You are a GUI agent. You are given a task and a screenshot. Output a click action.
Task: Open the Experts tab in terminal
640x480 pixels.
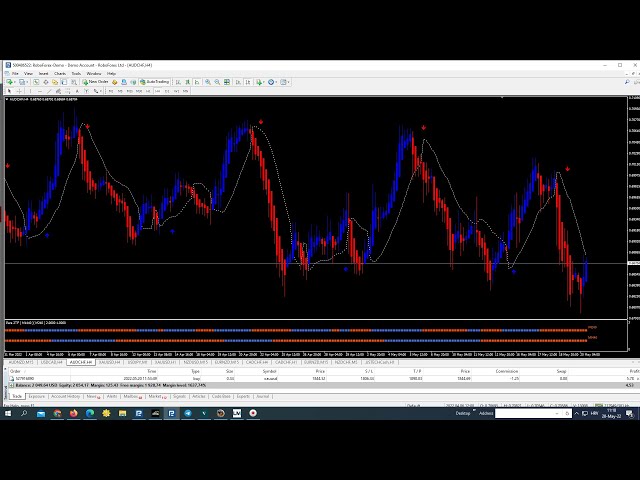point(241,396)
